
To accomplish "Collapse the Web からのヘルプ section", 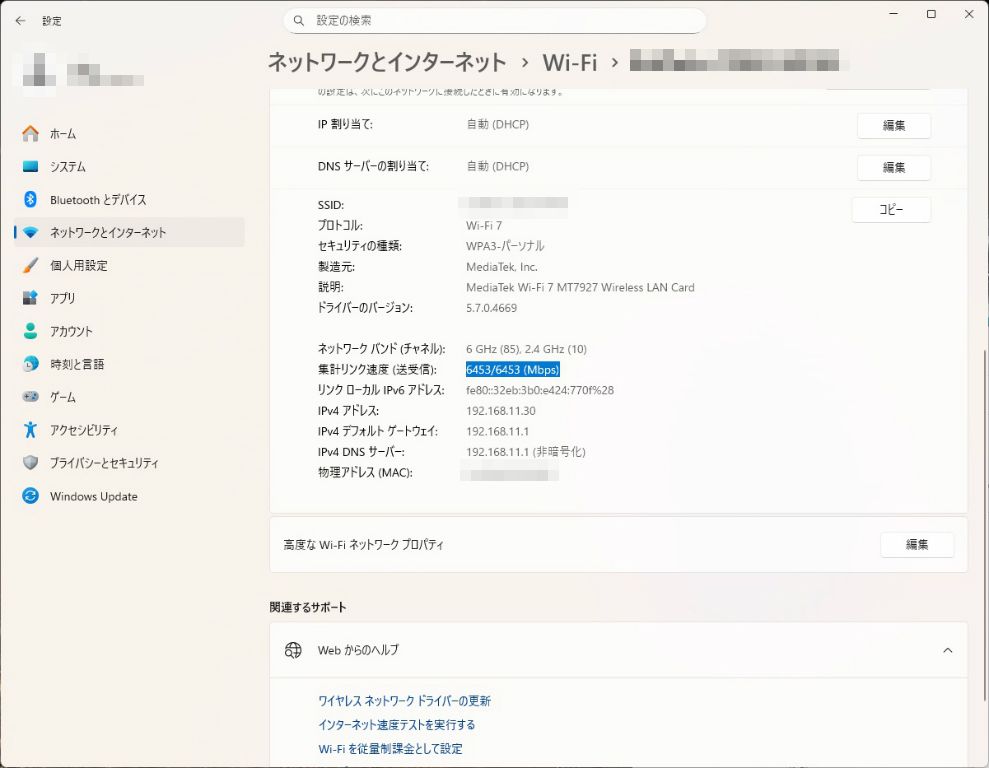I will coord(947,650).
